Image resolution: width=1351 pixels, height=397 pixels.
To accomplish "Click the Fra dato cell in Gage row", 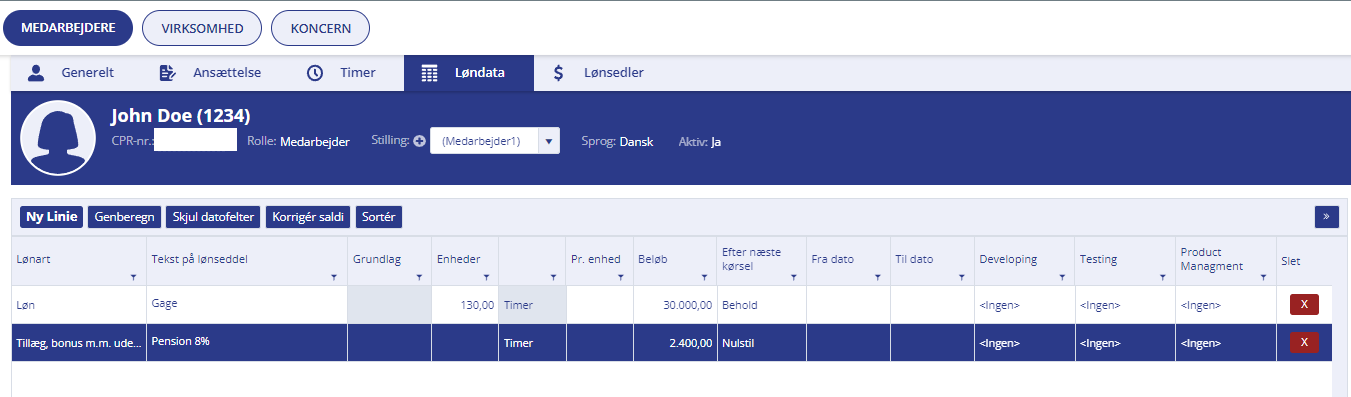I will pos(848,305).
